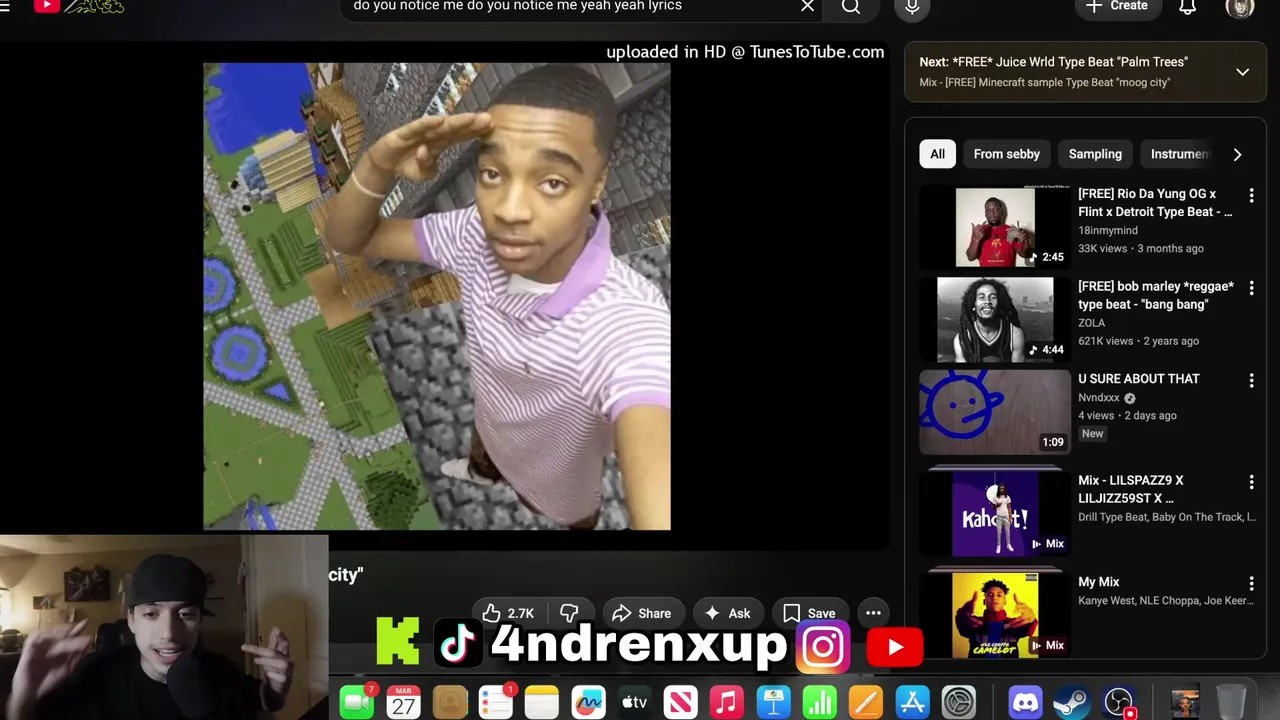This screenshot has height=720, width=1280.
Task: Switch to OBS in the dock
Action: 1119,702
